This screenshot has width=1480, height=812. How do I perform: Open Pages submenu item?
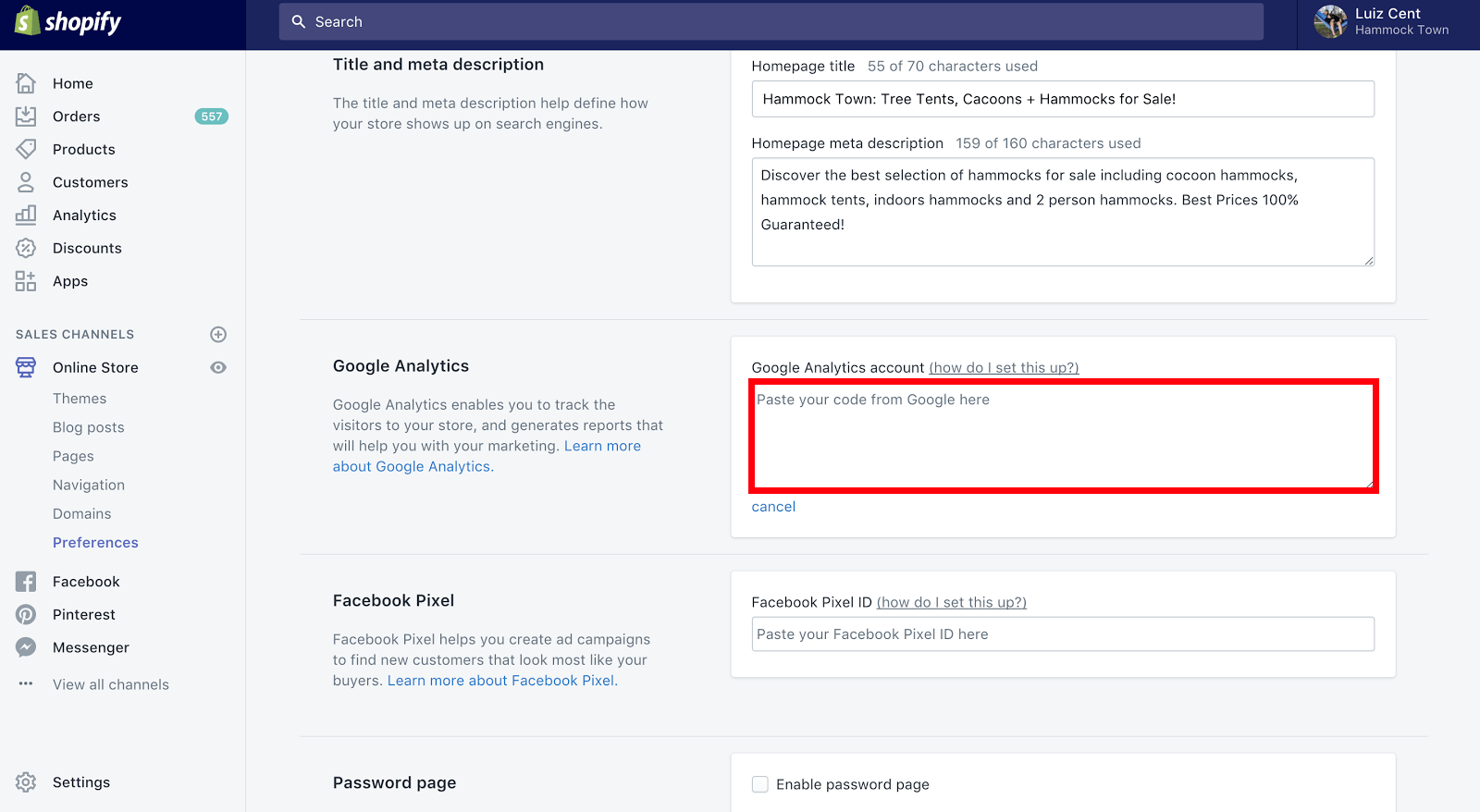coord(73,456)
